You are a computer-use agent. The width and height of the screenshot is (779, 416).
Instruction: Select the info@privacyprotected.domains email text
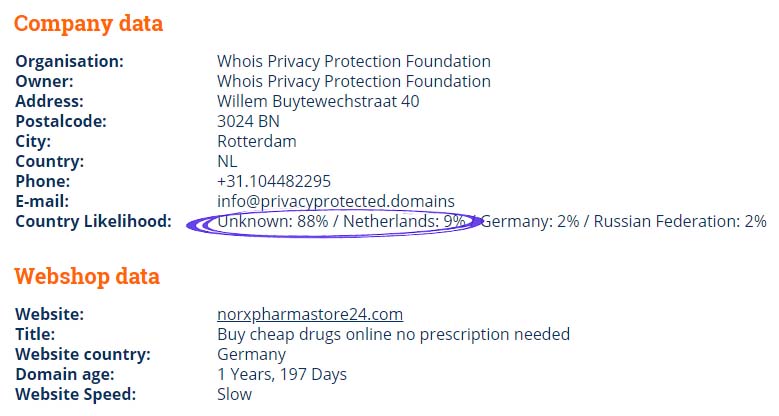click(336, 201)
